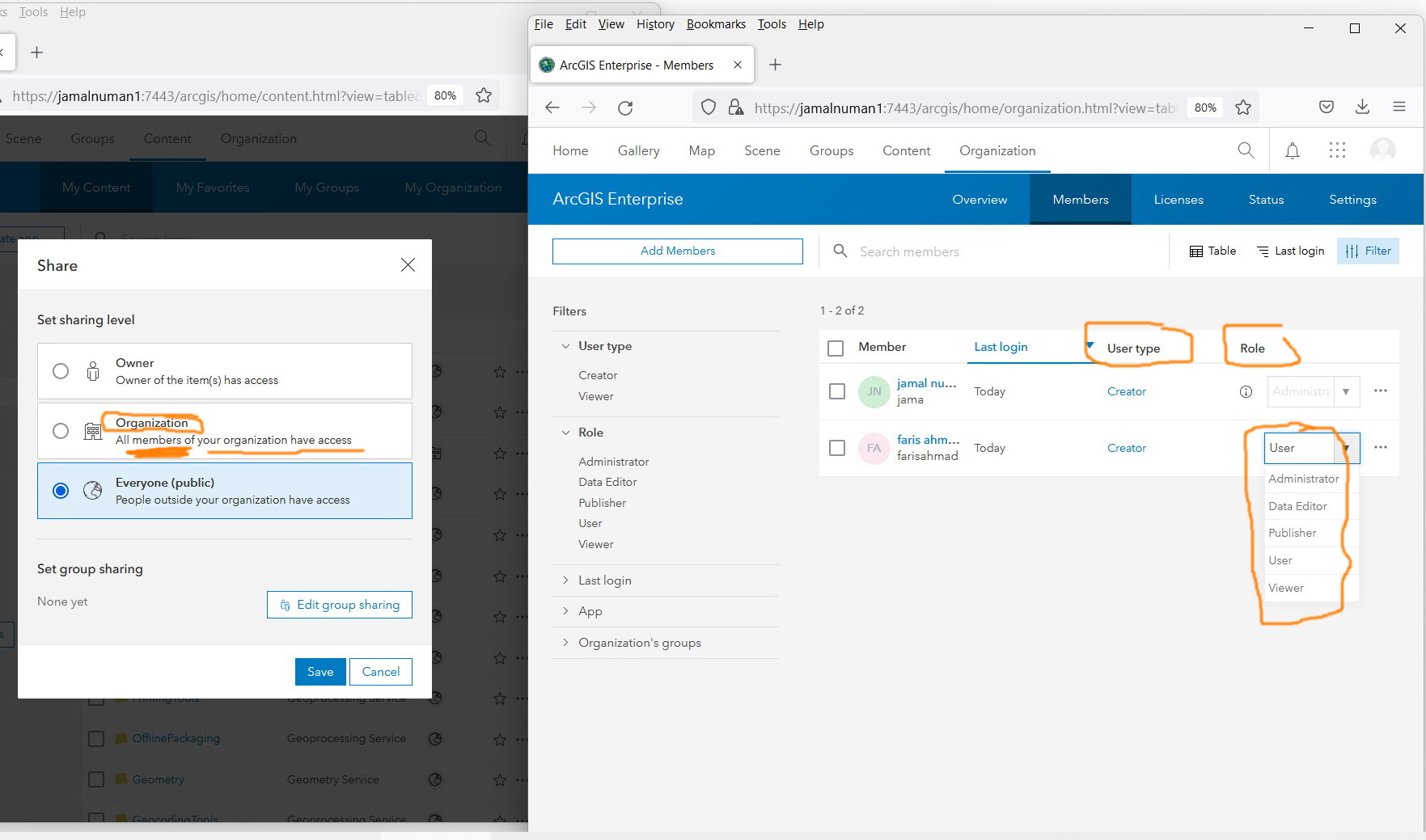
Task: Click JN member avatar
Action: pos(874,391)
